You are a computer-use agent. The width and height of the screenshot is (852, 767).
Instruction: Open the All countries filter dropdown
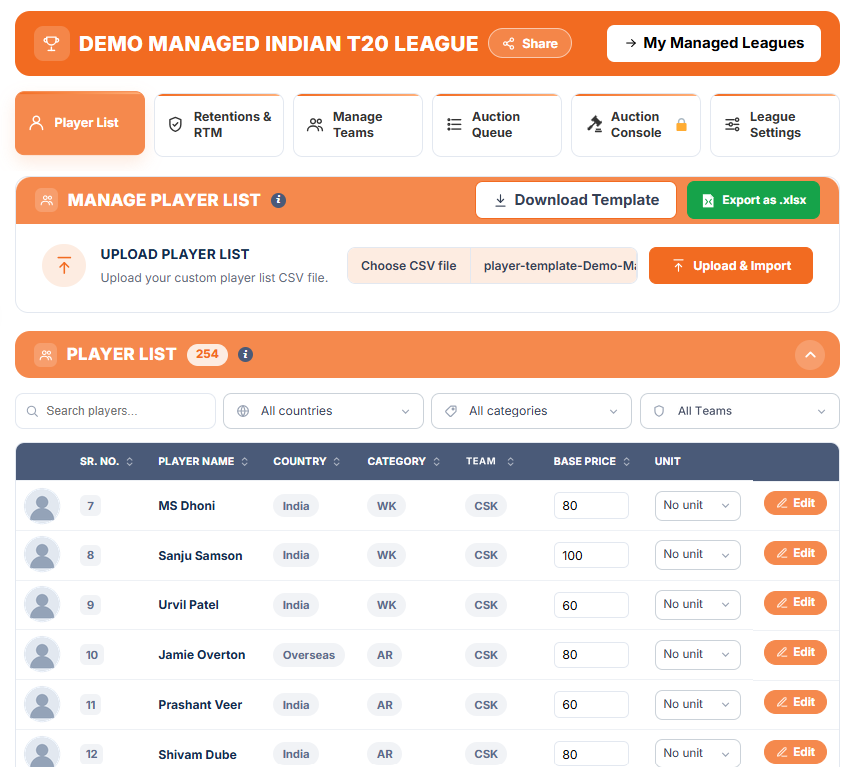pyautogui.click(x=323, y=411)
